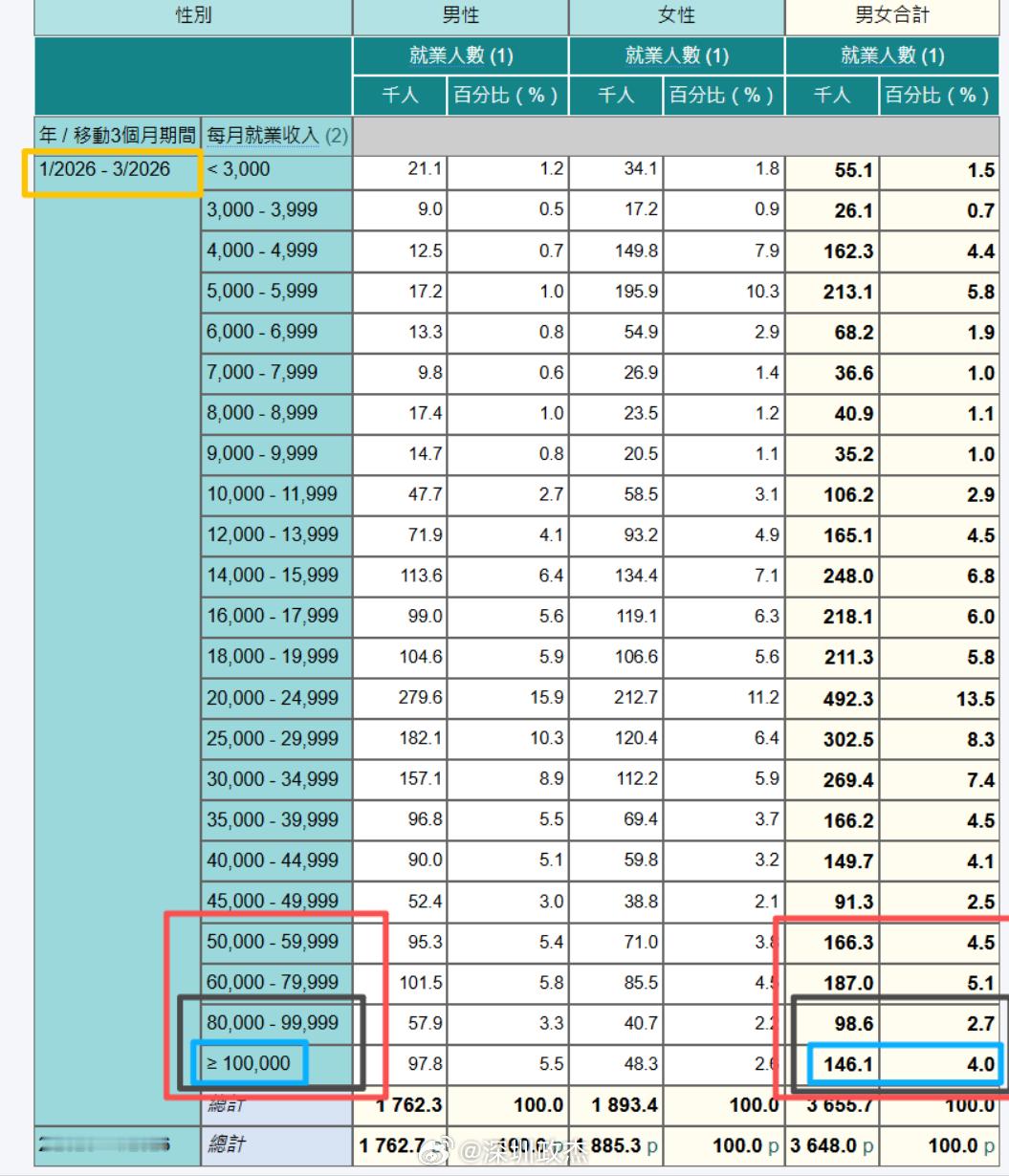The width and height of the screenshot is (1009, 1176).
Task: Click male count 21.1 in < 3,000 row
Action: [426, 169]
